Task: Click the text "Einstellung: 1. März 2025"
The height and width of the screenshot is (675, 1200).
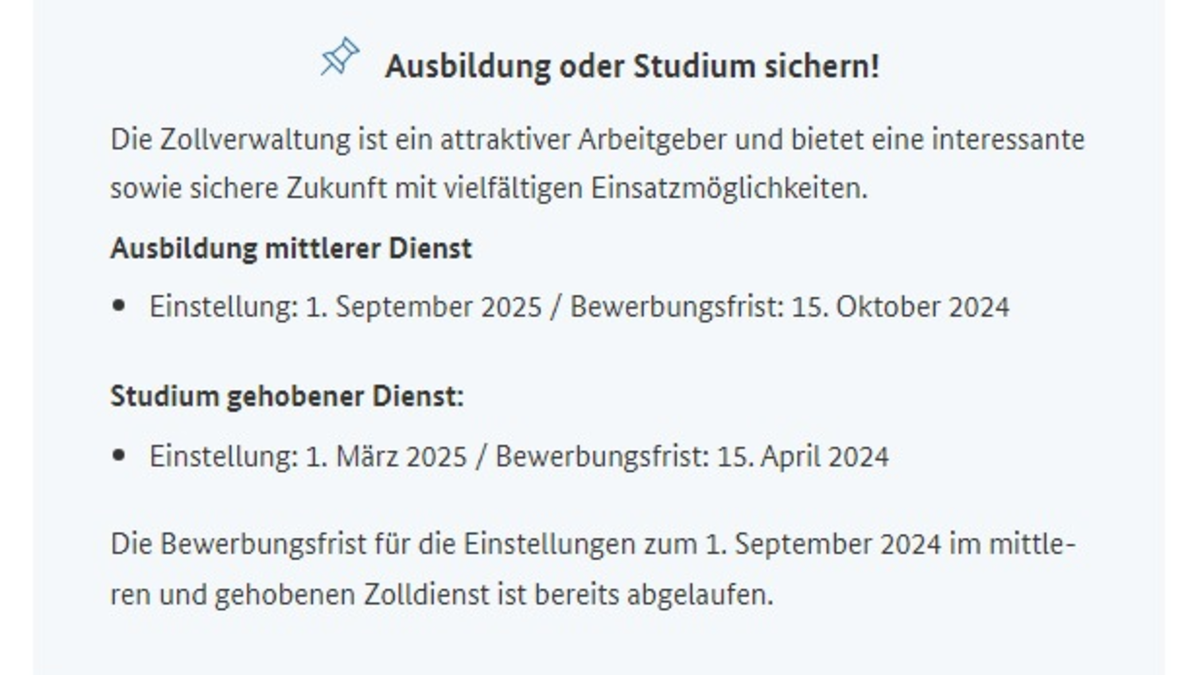Action: pos(308,456)
